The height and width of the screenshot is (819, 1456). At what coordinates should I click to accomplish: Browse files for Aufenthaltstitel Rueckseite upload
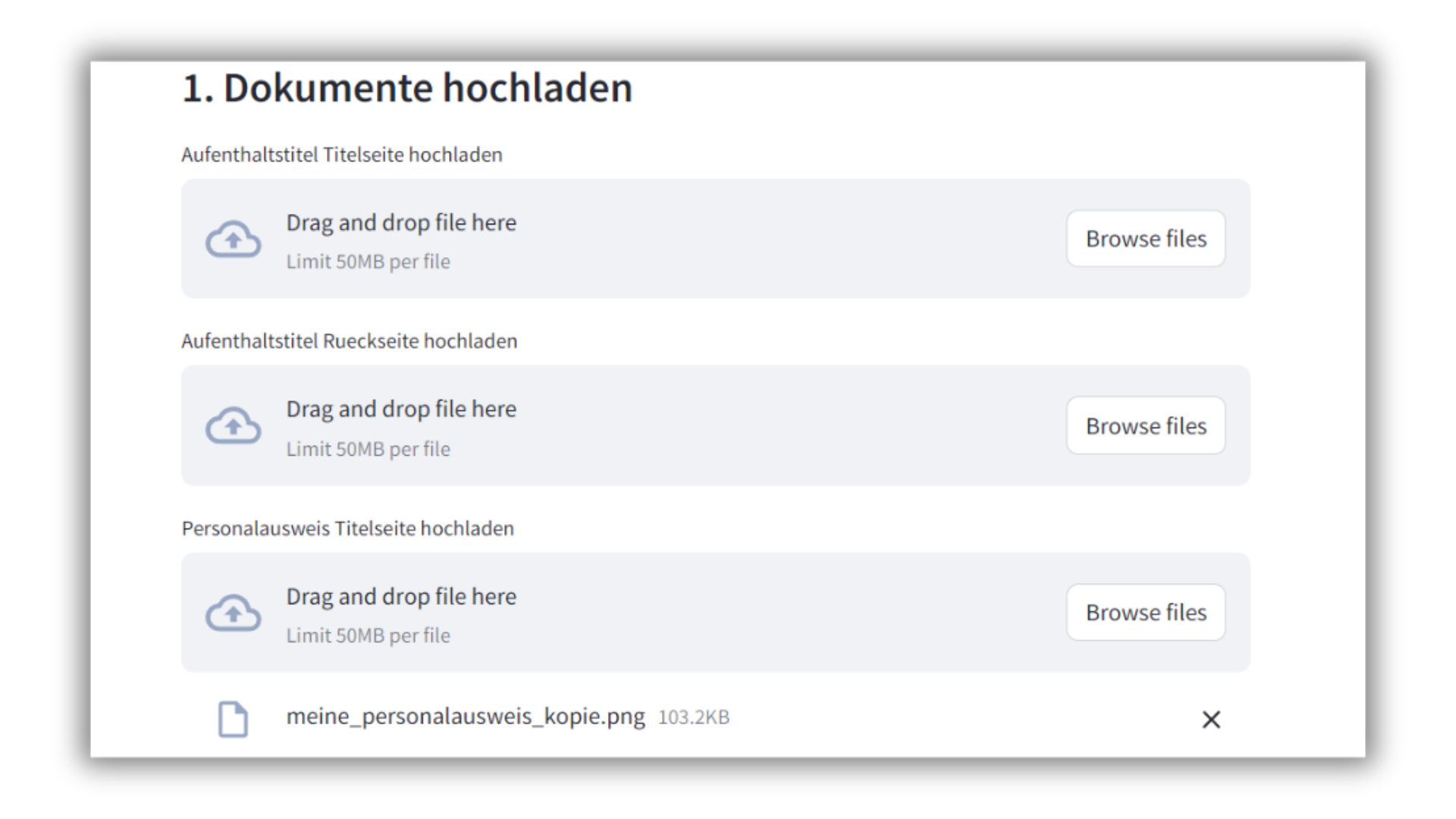(1145, 425)
